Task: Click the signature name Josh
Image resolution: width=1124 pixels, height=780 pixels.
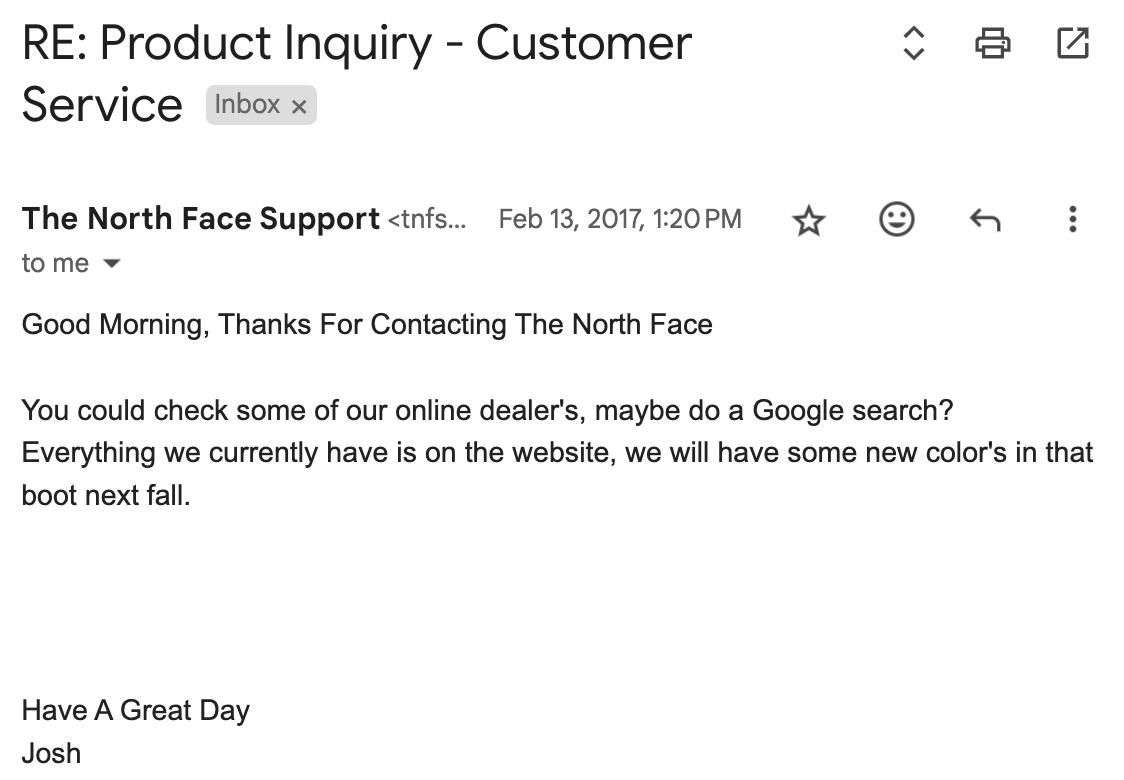Action: [52, 753]
